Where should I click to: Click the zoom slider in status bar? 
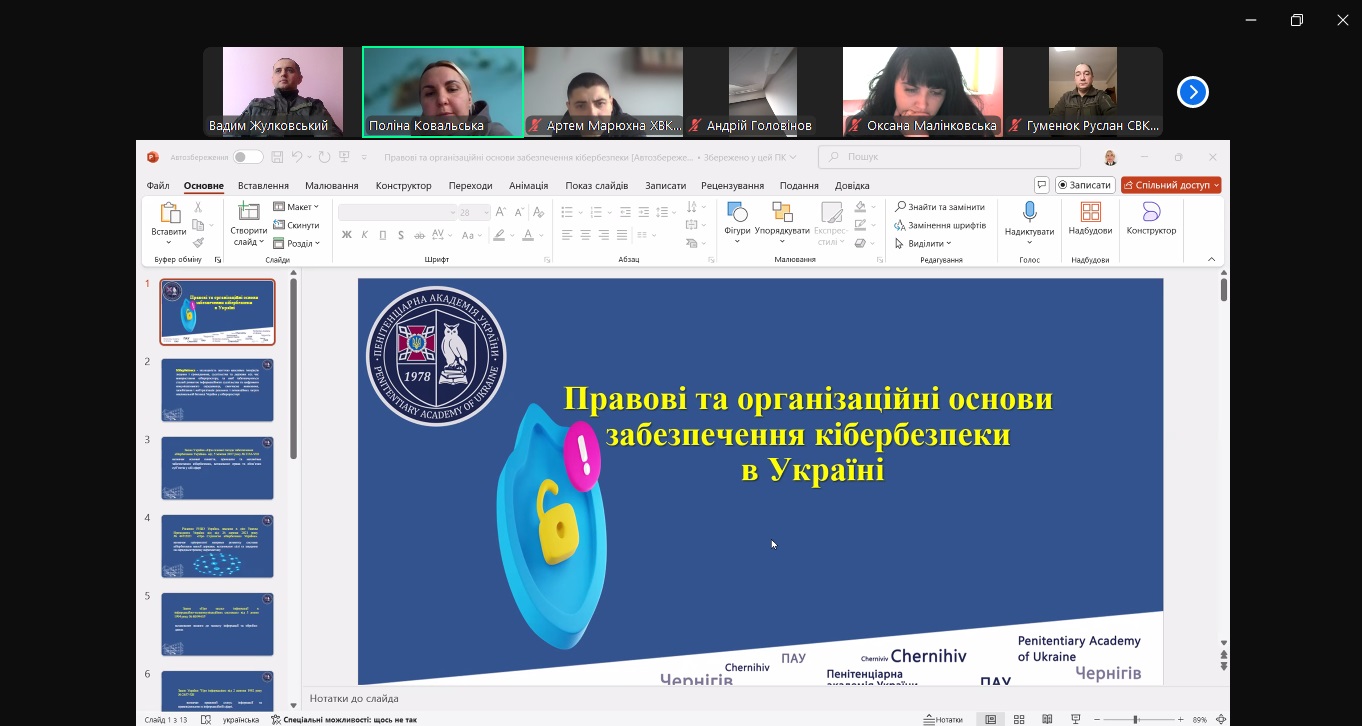(x=1135, y=719)
